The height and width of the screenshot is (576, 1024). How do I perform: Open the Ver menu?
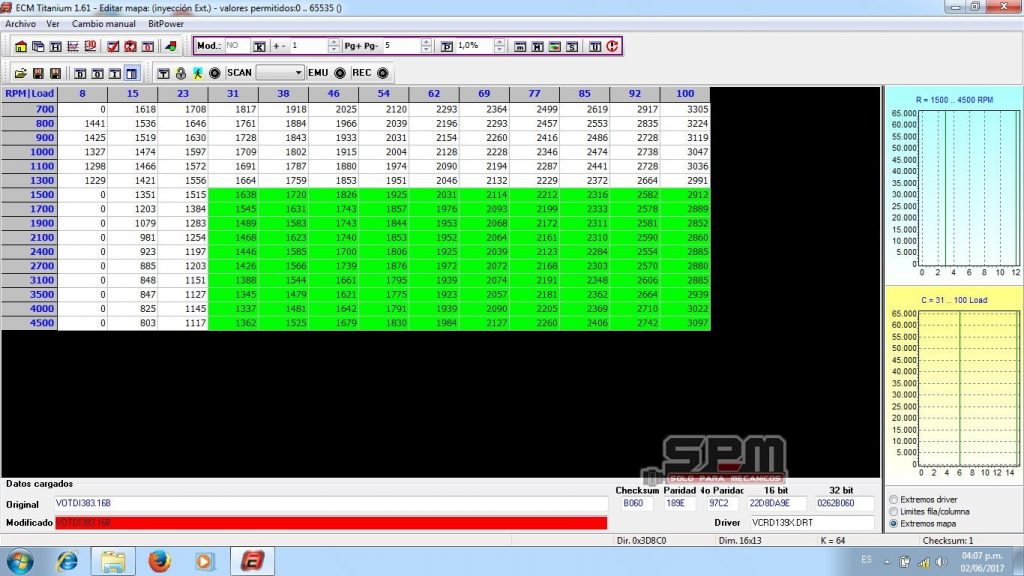pos(53,24)
